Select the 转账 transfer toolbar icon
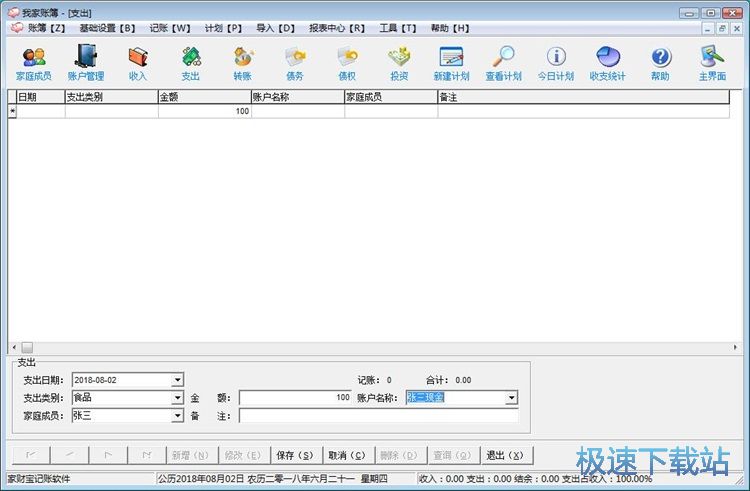Image resolution: width=750 pixels, height=491 pixels. [x=243, y=63]
